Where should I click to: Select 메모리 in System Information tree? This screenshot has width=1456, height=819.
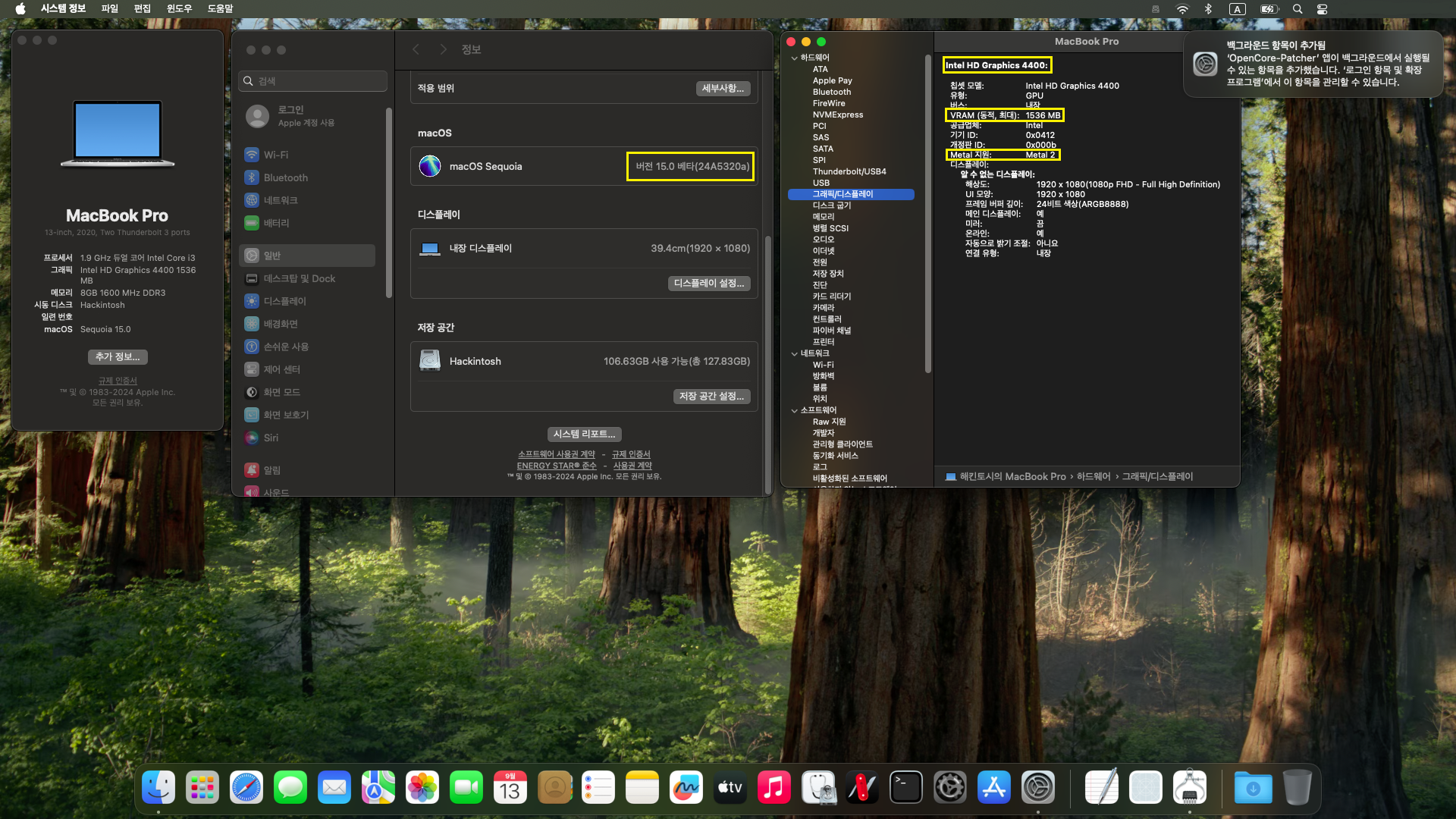(x=824, y=217)
